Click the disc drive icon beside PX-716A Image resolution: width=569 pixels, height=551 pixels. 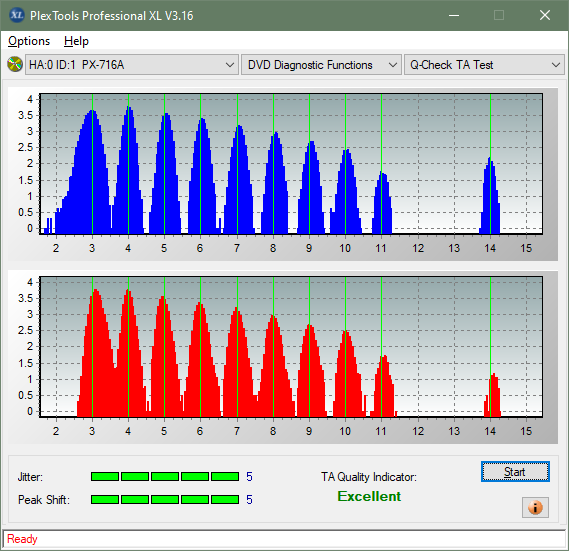[15, 65]
